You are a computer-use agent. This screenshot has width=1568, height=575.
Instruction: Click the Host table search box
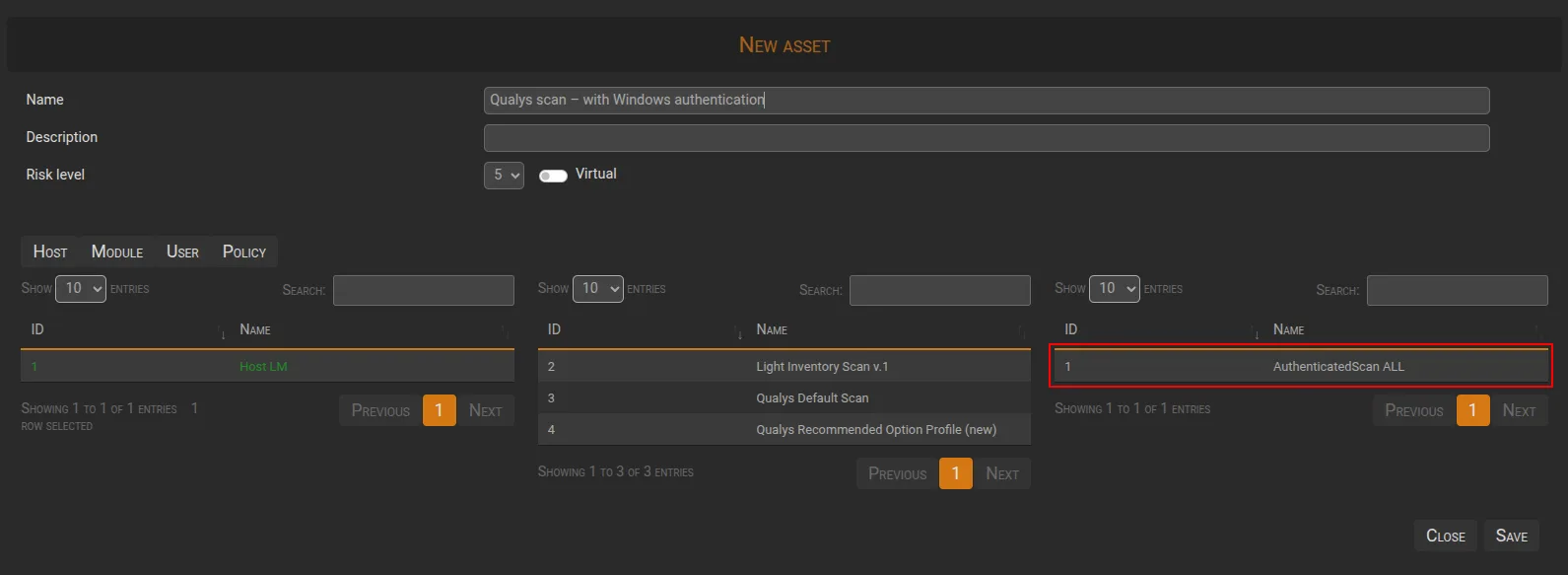(423, 290)
